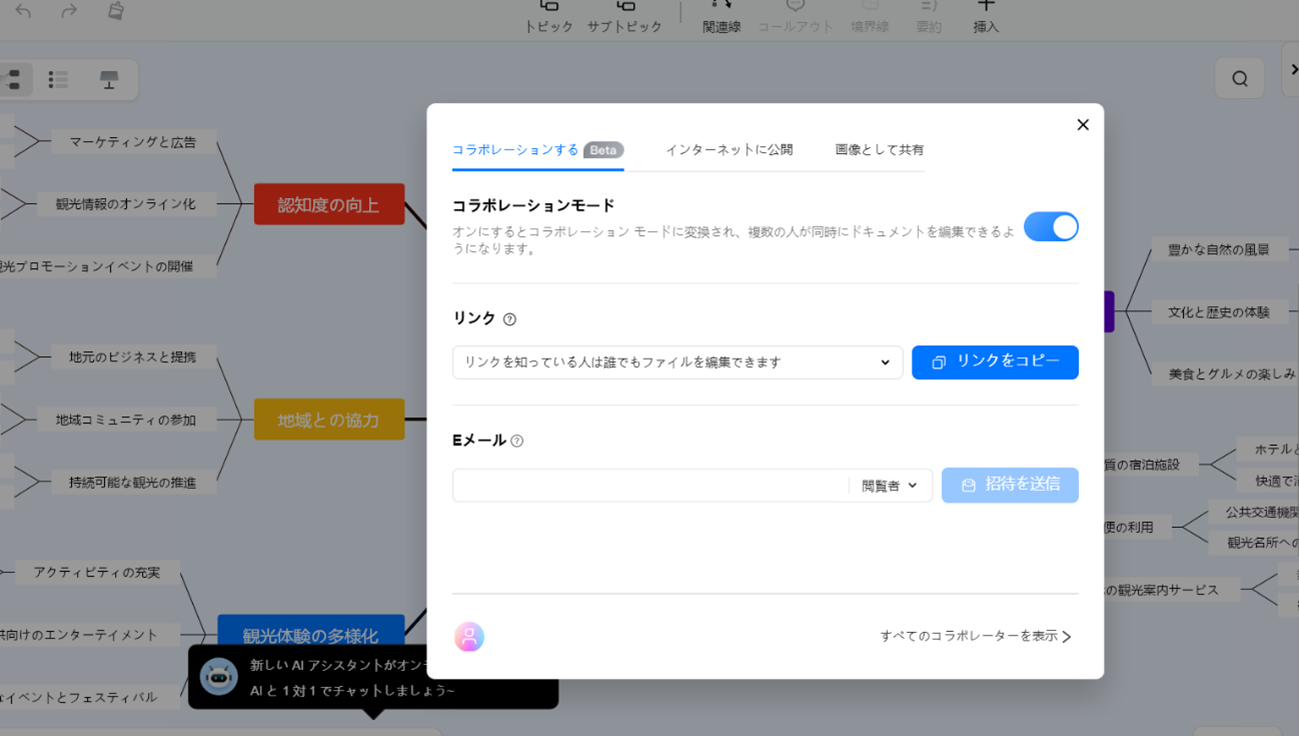The width and height of the screenshot is (1299, 736).
Task: Select the 地域との協力 node
Action: tap(329, 420)
